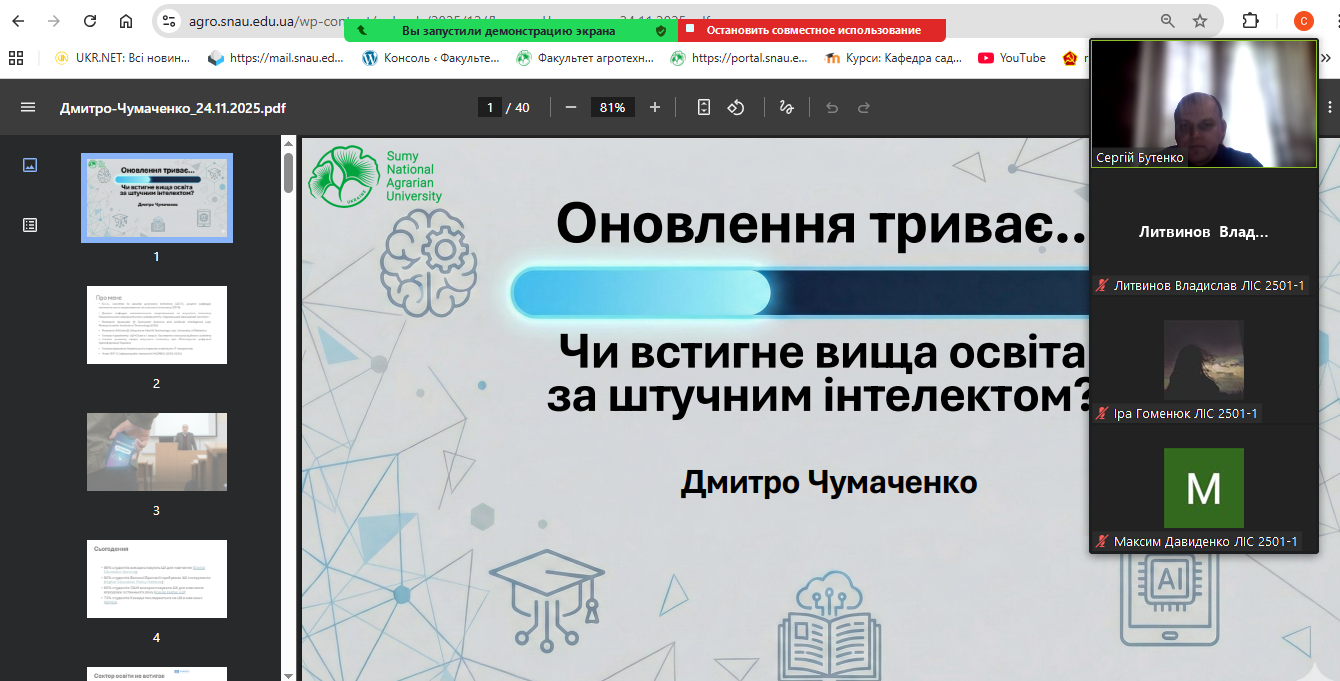Select page 4 thumbnail
1340x681 pixels.
coord(156,579)
